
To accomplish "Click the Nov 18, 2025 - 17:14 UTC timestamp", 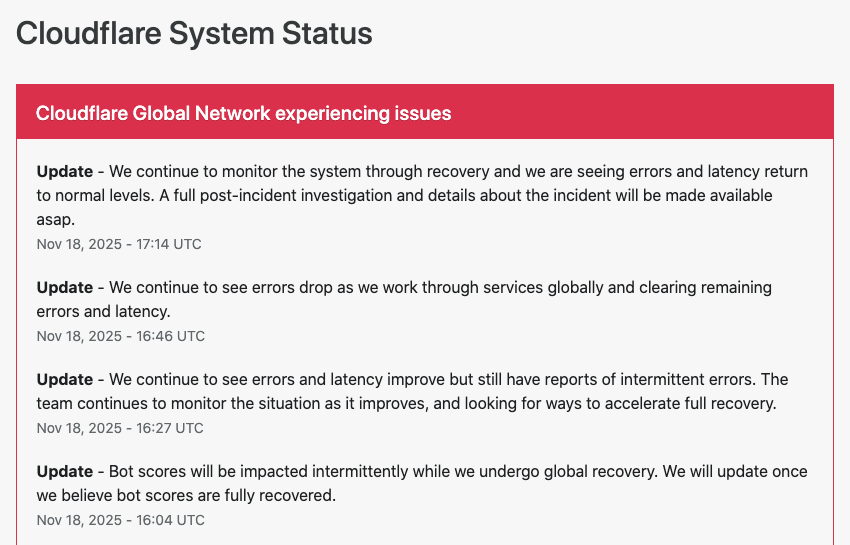I will (119, 244).
